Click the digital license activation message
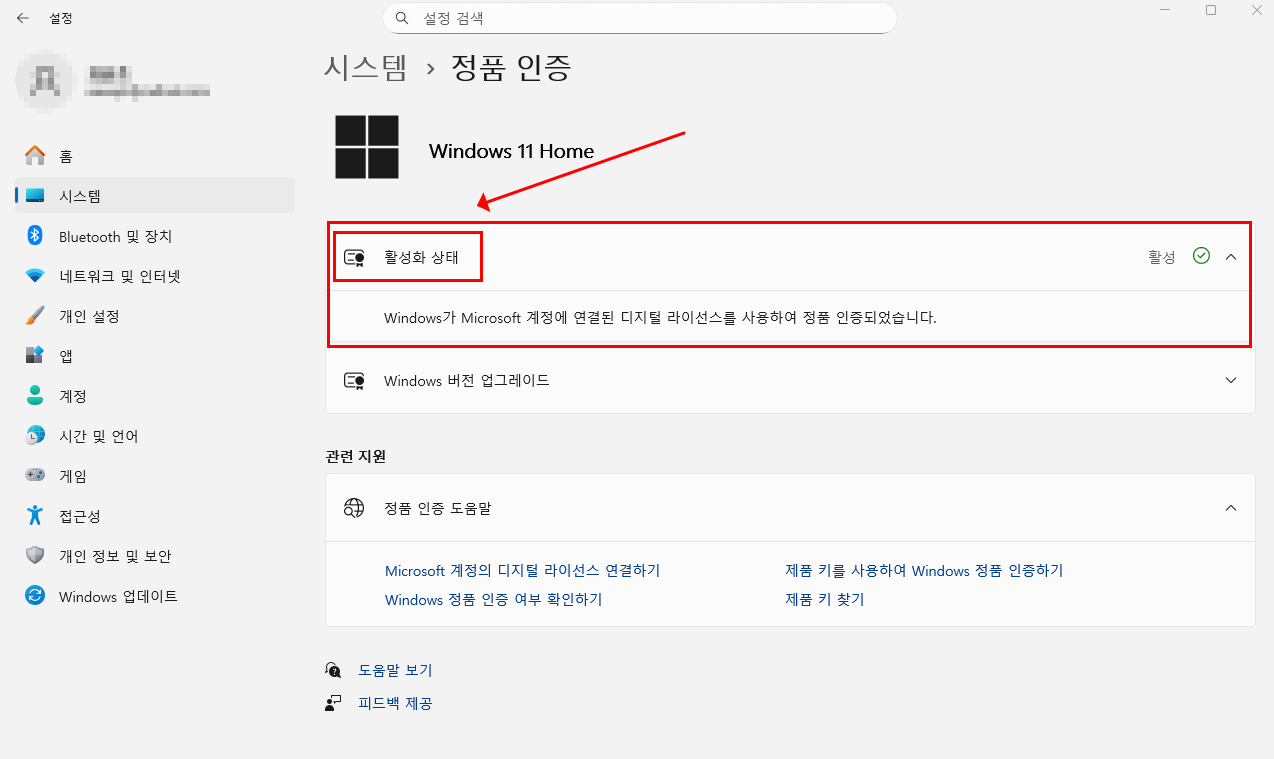 (660, 318)
